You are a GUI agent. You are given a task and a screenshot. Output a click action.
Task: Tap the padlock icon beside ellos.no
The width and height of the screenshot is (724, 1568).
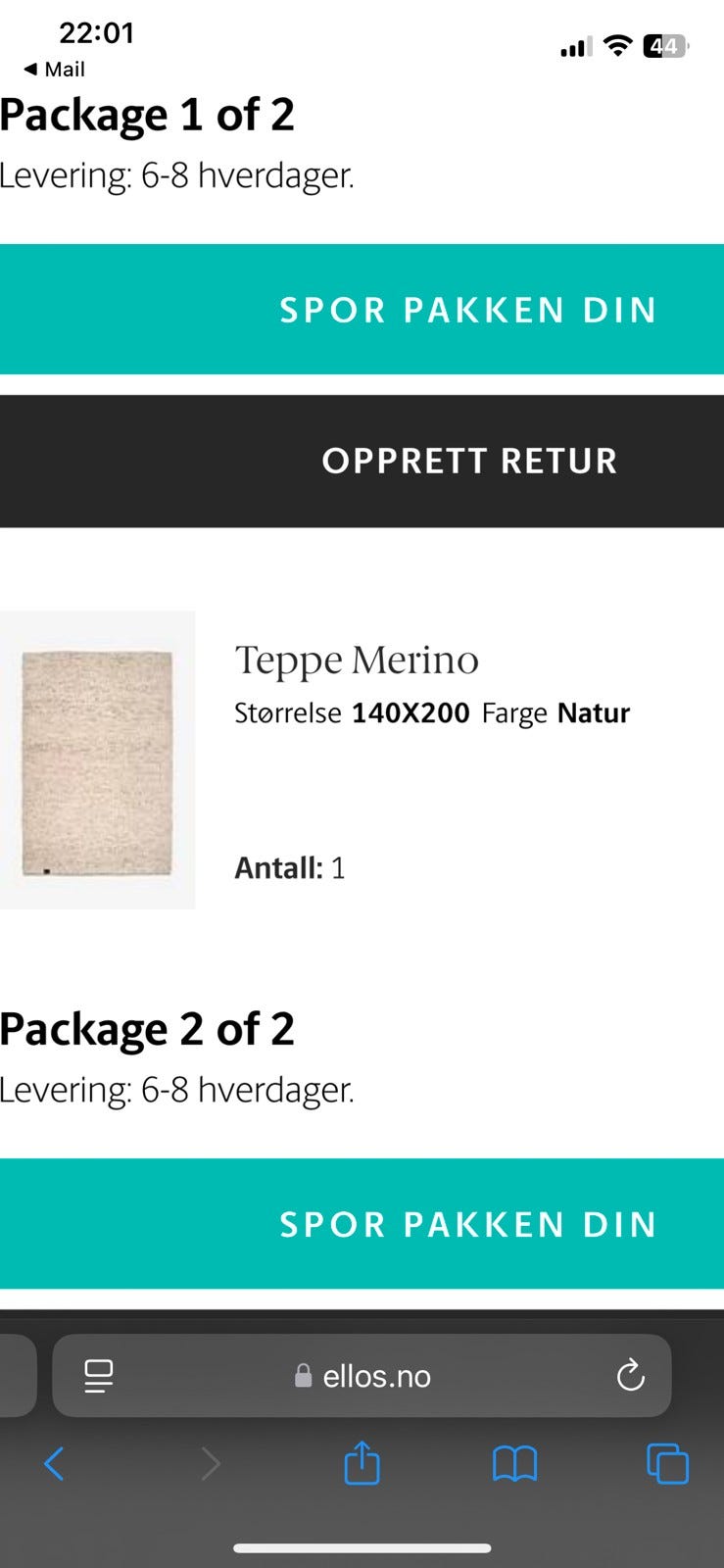point(304,1376)
